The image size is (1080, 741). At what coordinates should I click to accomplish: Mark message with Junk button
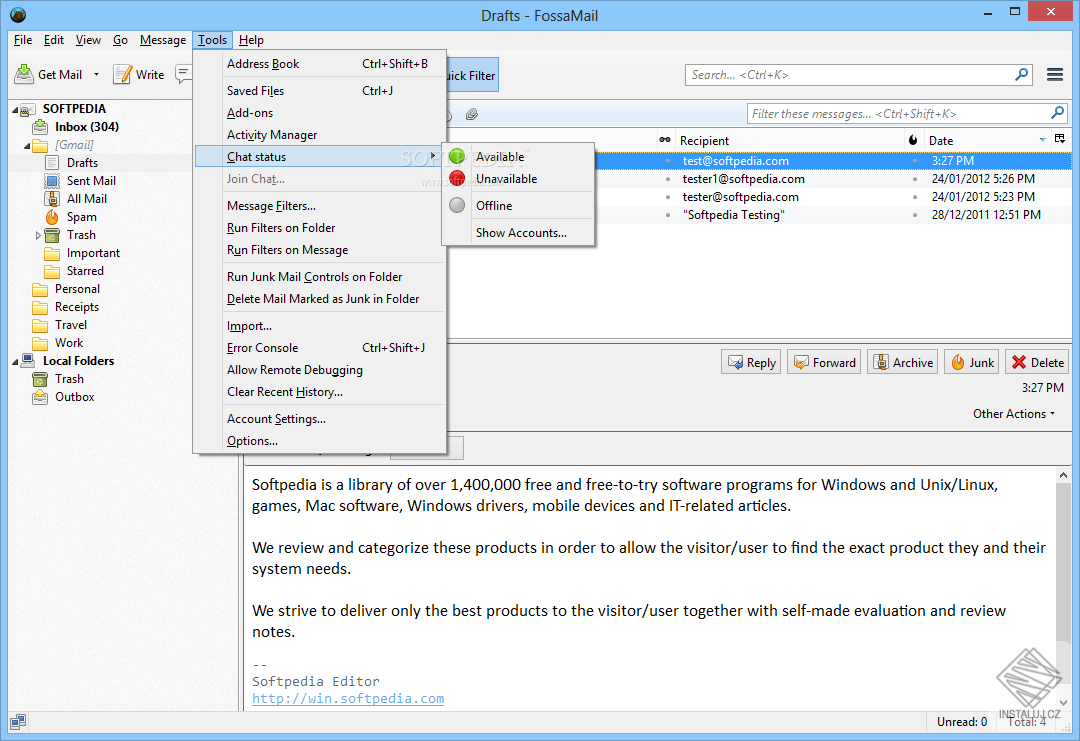click(x=972, y=362)
